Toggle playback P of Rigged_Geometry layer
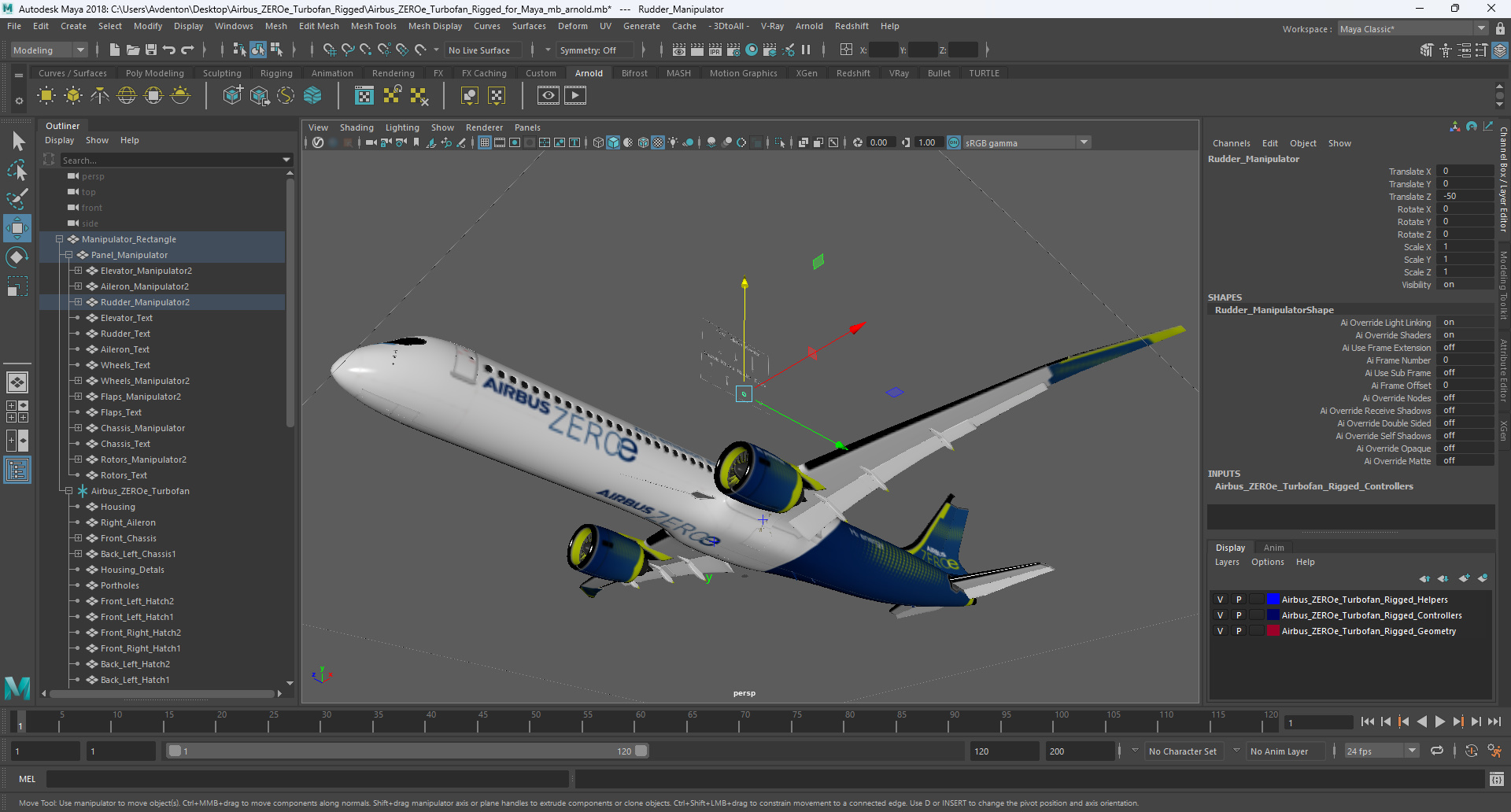Screen dimensions: 1511x812 coord(1239,631)
